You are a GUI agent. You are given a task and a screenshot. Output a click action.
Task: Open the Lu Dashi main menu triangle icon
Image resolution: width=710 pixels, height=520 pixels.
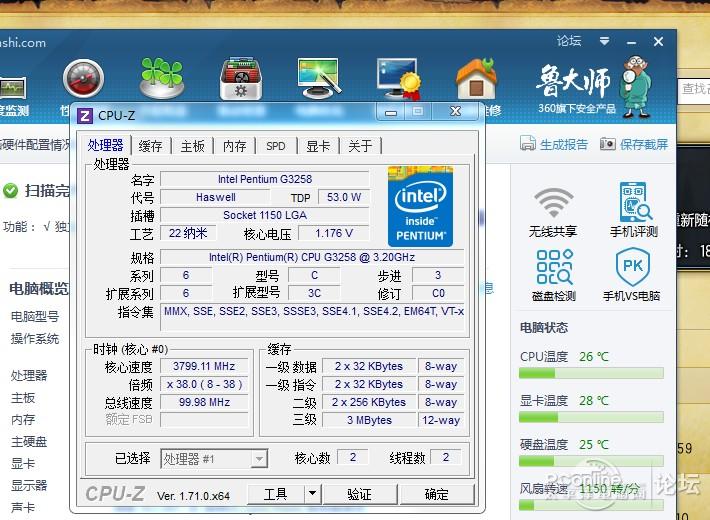[x=604, y=42]
